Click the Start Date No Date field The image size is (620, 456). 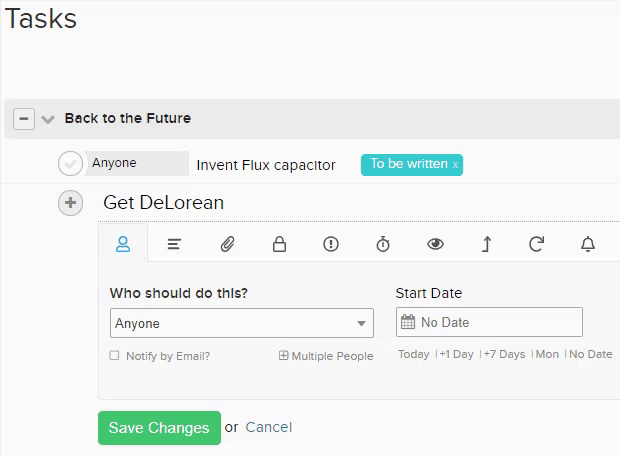pyautogui.click(x=489, y=322)
